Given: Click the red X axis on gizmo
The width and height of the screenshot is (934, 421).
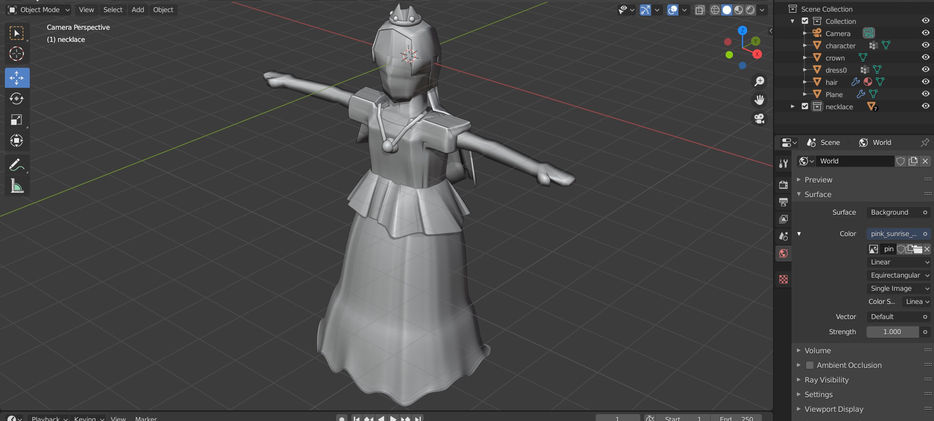Looking at the screenshot, I should [x=757, y=54].
